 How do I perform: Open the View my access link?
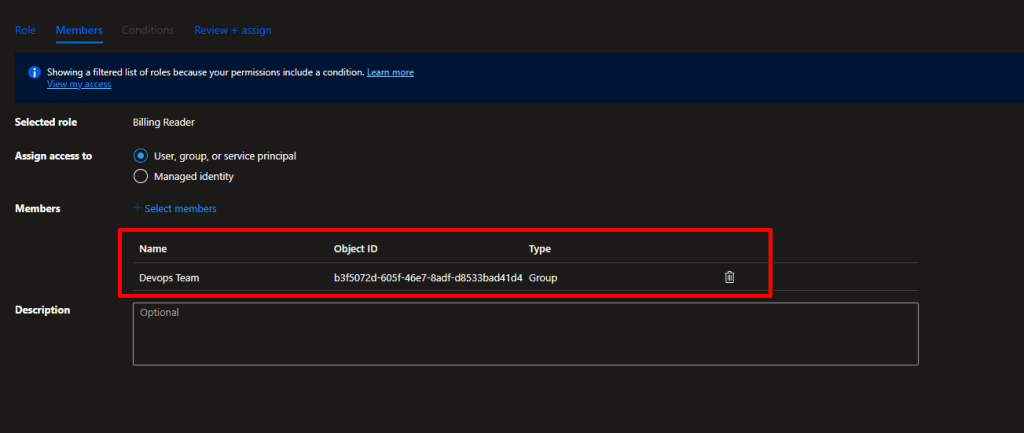(x=79, y=84)
